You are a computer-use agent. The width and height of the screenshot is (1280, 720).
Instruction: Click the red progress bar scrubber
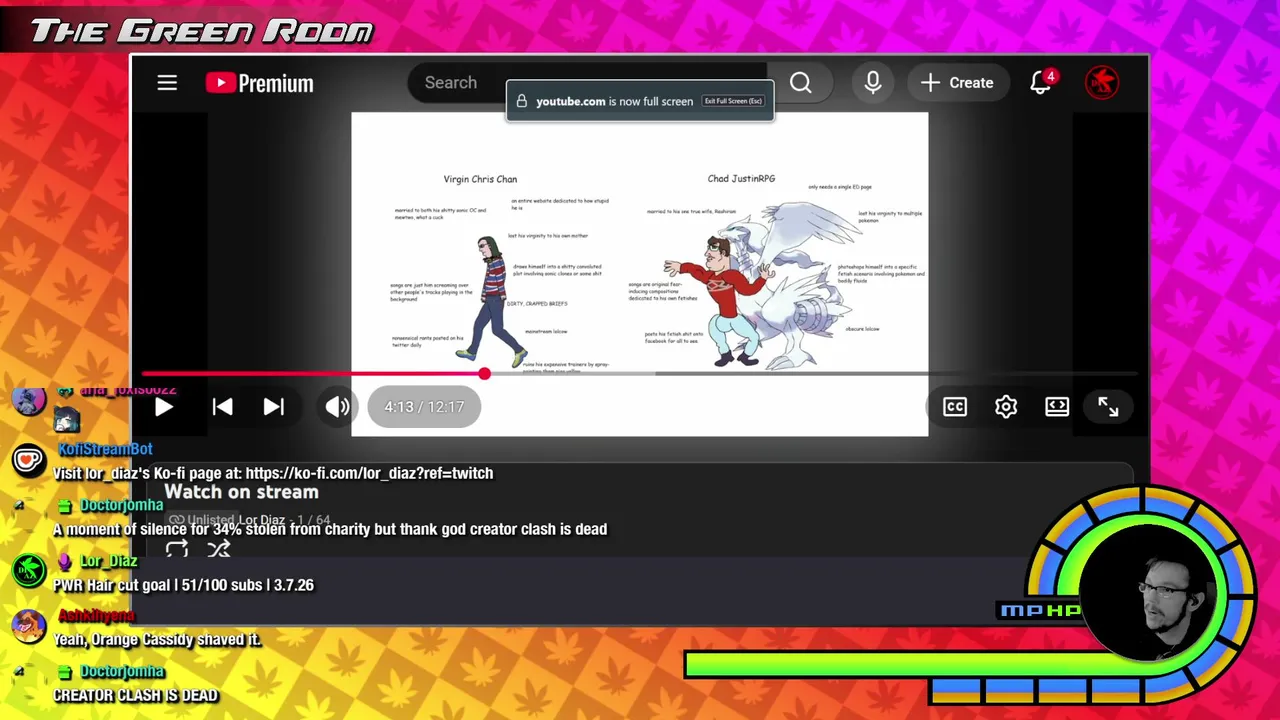tap(484, 374)
